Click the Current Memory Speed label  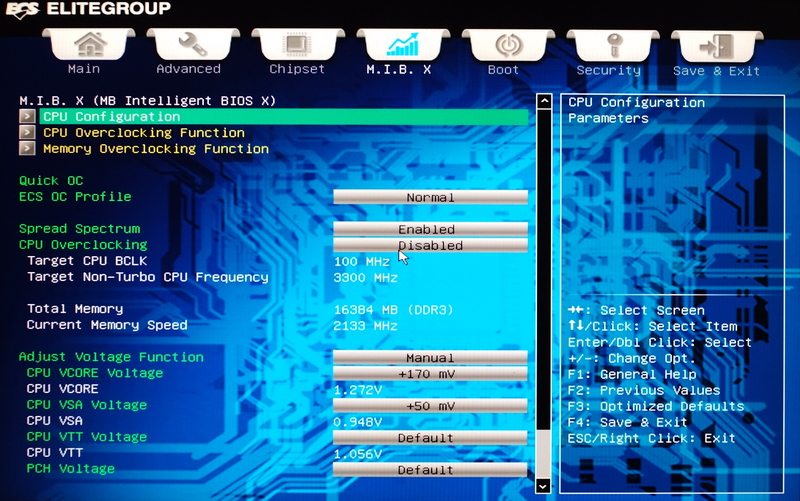click(x=107, y=325)
